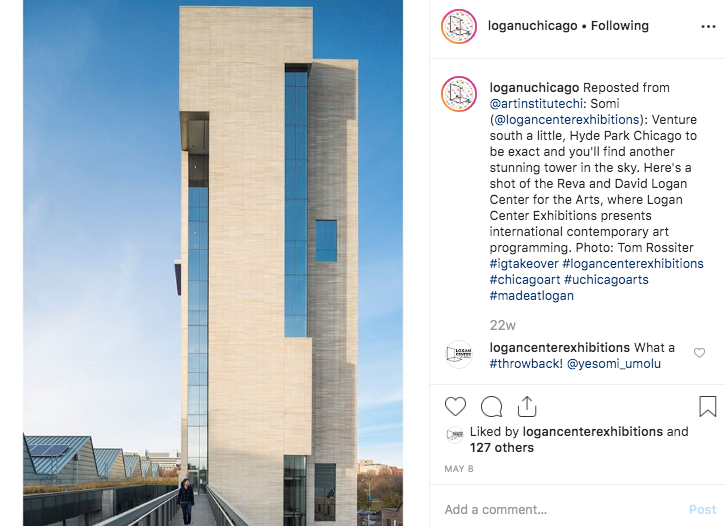Follow the #igtakeover hashtag link

point(524,263)
